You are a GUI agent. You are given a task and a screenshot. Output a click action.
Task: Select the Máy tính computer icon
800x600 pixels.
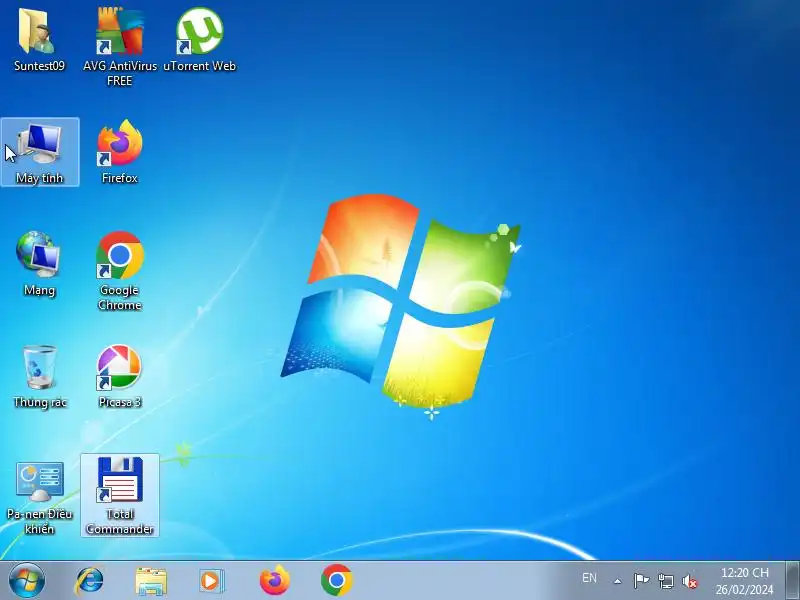pyautogui.click(x=40, y=152)
